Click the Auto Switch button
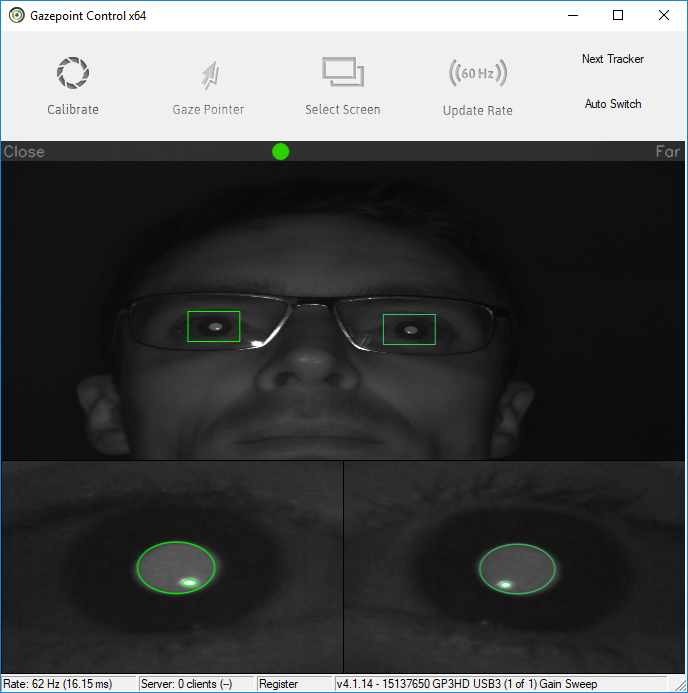Screen dimensions: 688x693 (613, 104)
